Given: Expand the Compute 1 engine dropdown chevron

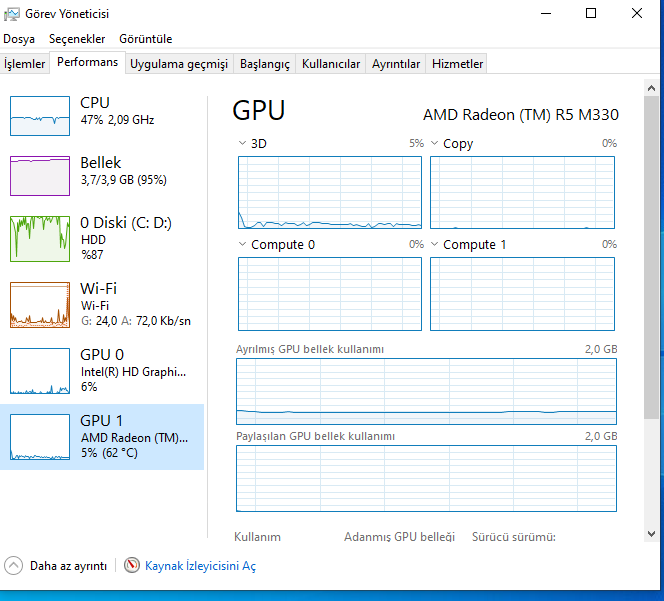Looking at the screenshot, I should (434, 244).
